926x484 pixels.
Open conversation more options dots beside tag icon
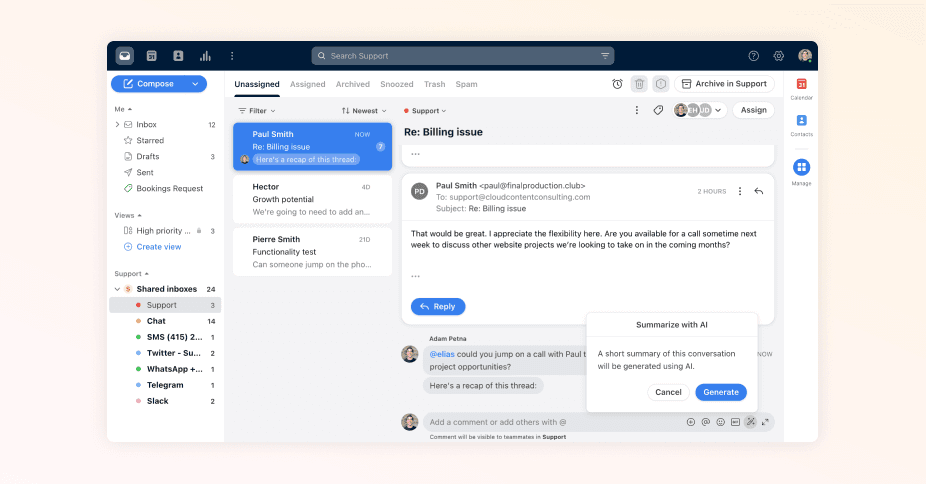[x=637, y=110]
